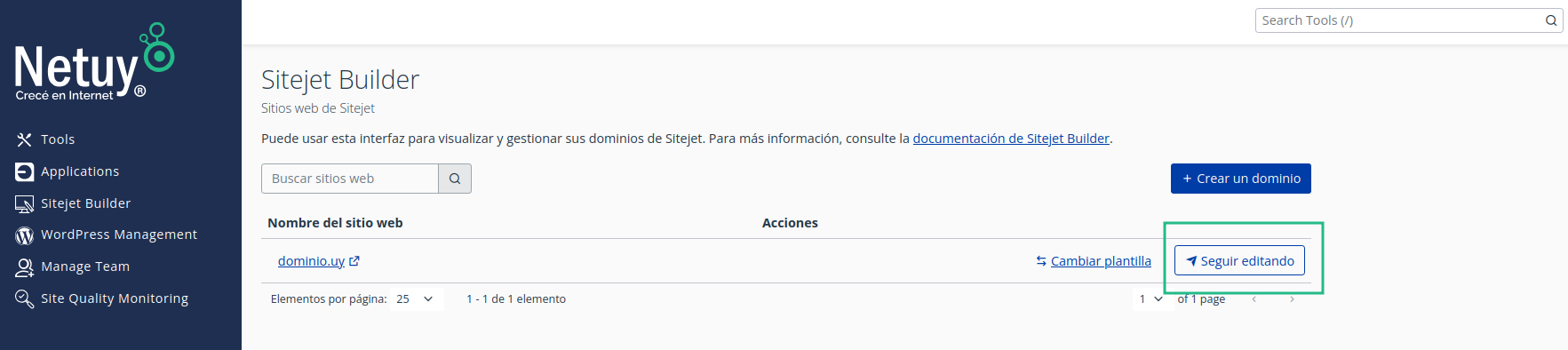Click the Manage Team people icon
1568x350 pixels.
tap(24, 266)
